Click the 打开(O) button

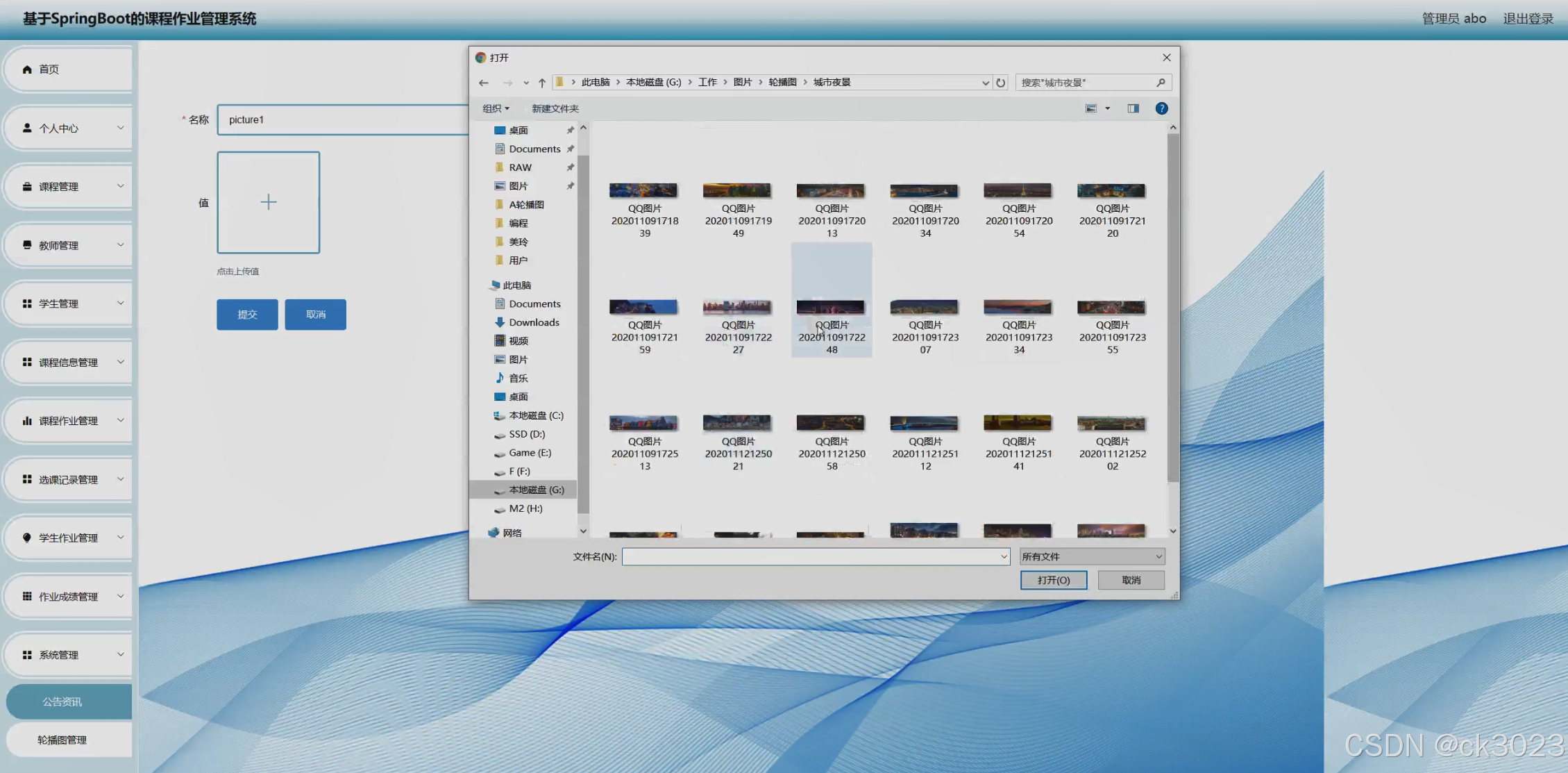click(x=1053, y=580)
